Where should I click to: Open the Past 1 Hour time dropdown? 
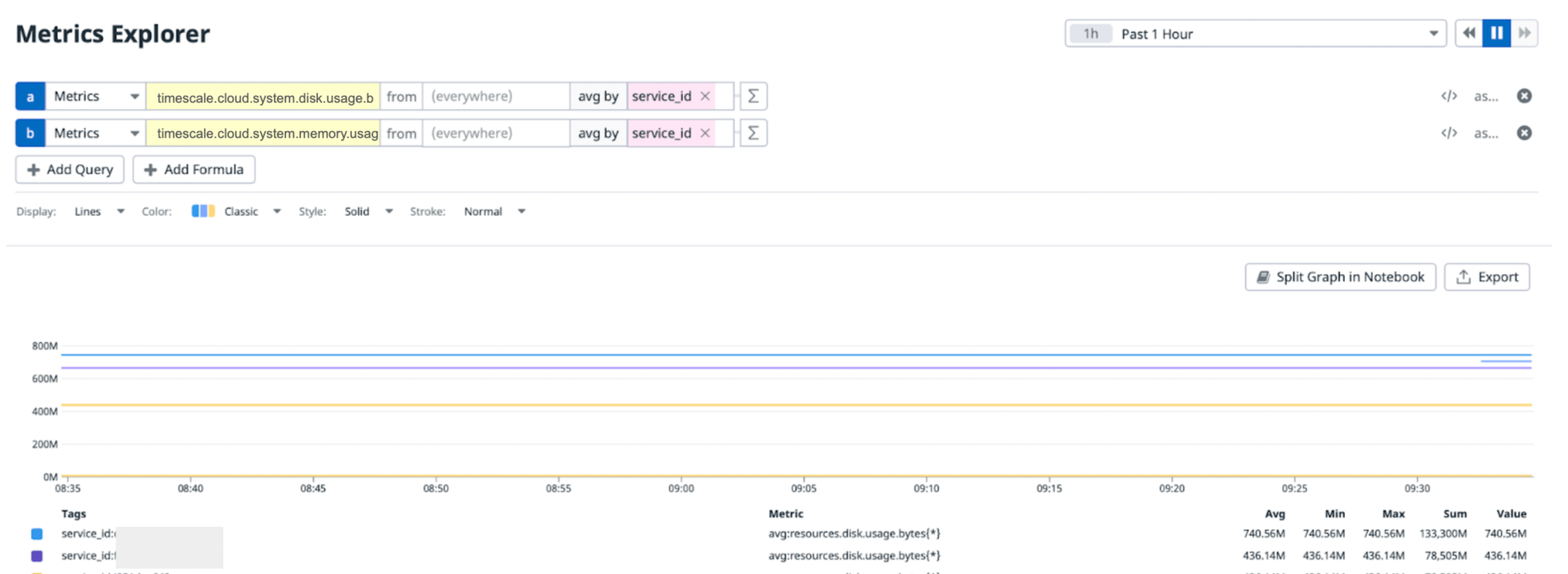click(1255, 33)
